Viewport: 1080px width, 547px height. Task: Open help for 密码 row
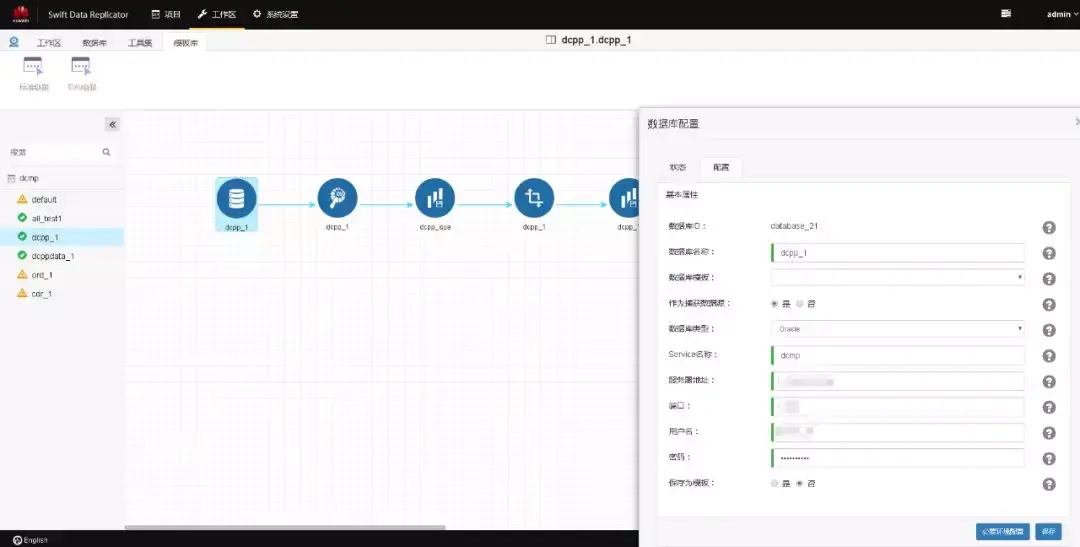point(1049,459)
